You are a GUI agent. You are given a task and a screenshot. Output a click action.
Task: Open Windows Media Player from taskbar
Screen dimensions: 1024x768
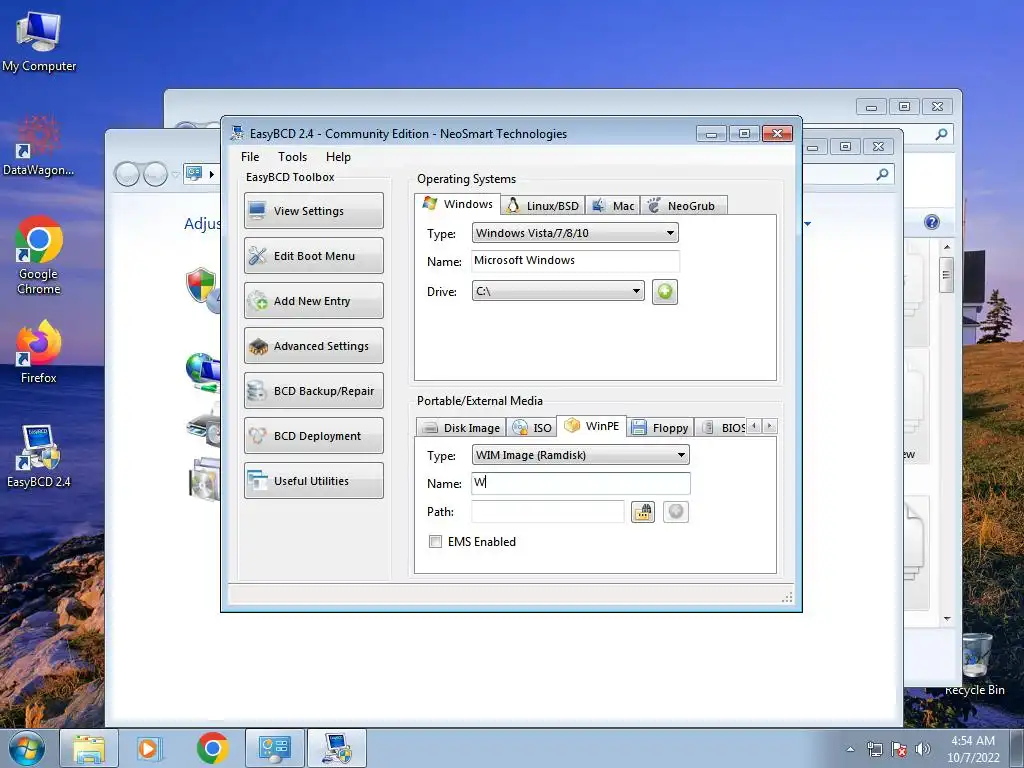(x=149, y=748)
